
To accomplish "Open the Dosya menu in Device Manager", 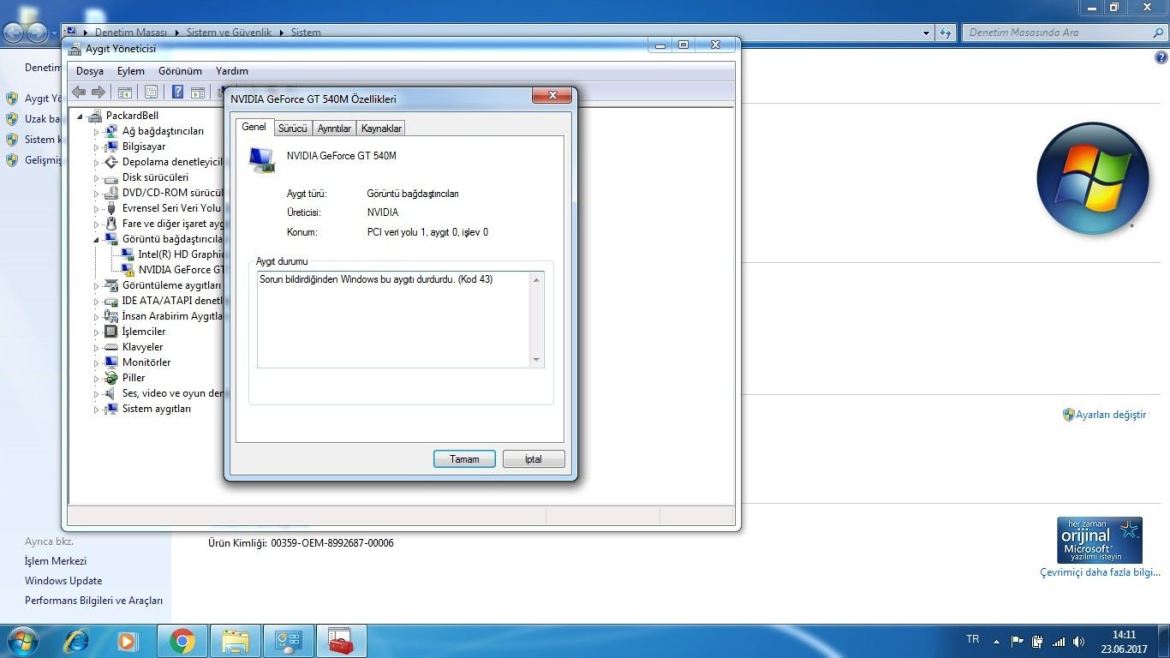I will [x=91, y=71].
